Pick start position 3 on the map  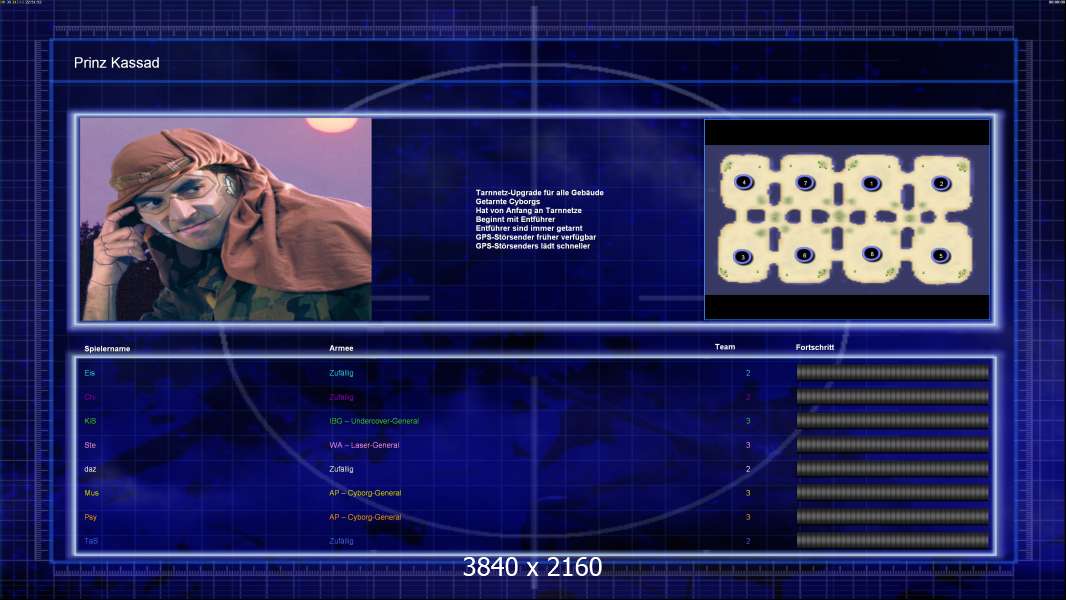(x=742, y=257)
